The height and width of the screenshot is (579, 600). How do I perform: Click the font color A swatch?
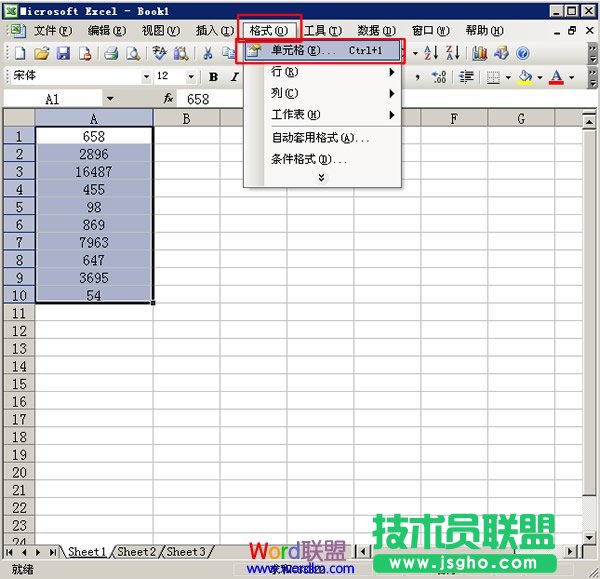coord(557,77)
